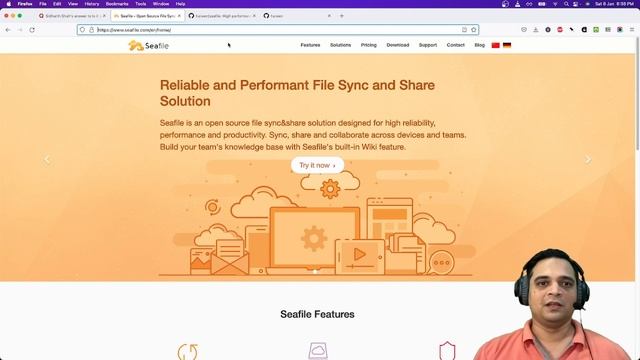Open the Edit menu
This screenshot has width=640, height=360.
pos(57,4)
